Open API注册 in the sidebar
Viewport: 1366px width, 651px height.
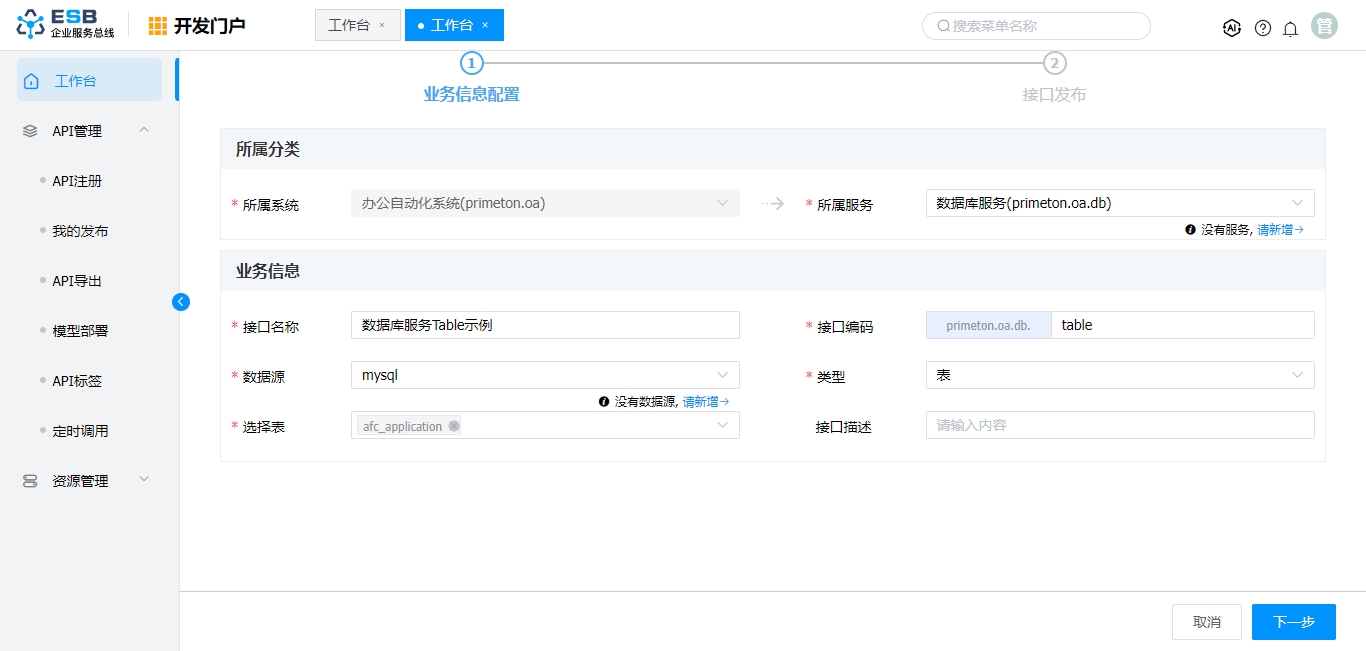[x=77, y=181]
